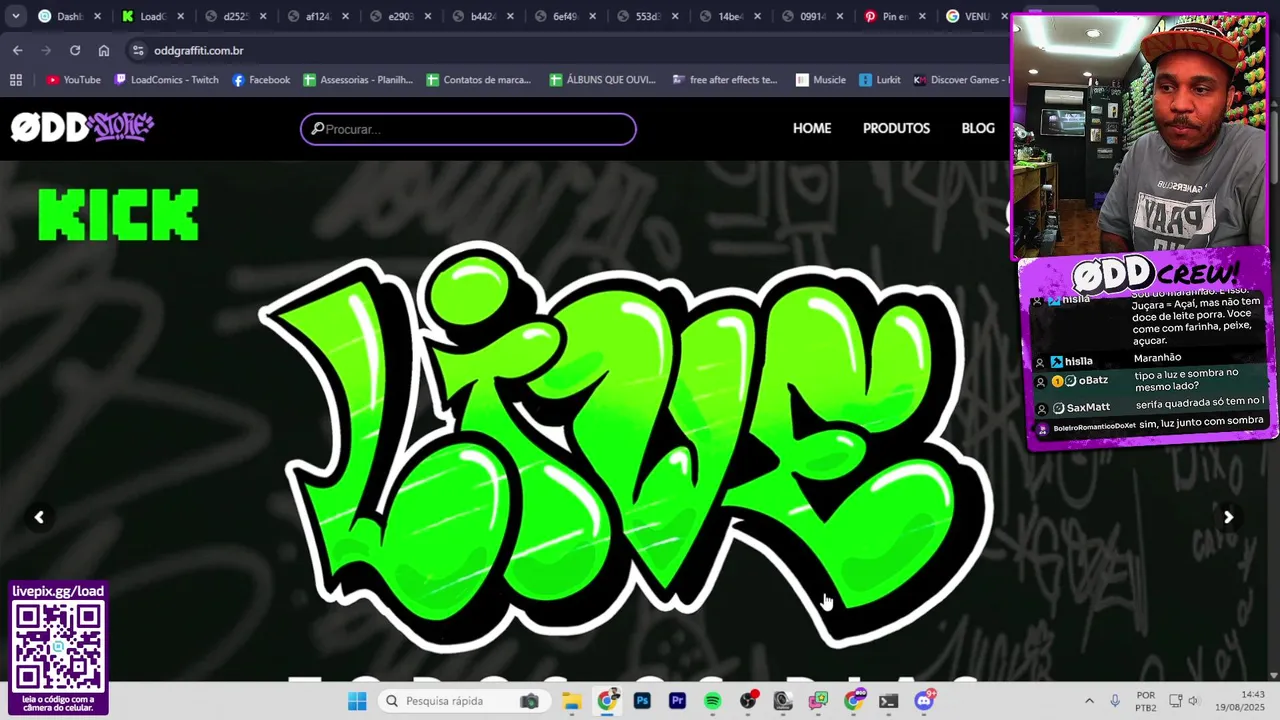
Task: Switch to the 553d3 tab
Action: click(639, 16)
